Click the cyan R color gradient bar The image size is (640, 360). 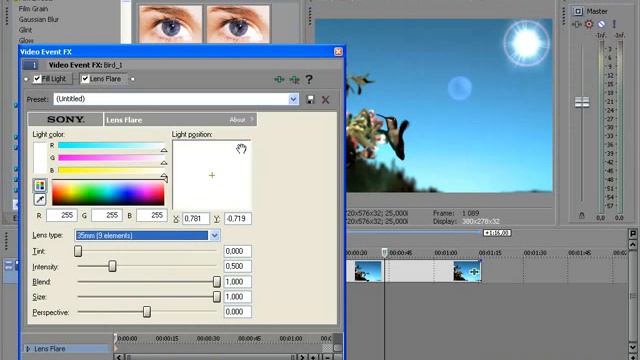tap(111, 145)
